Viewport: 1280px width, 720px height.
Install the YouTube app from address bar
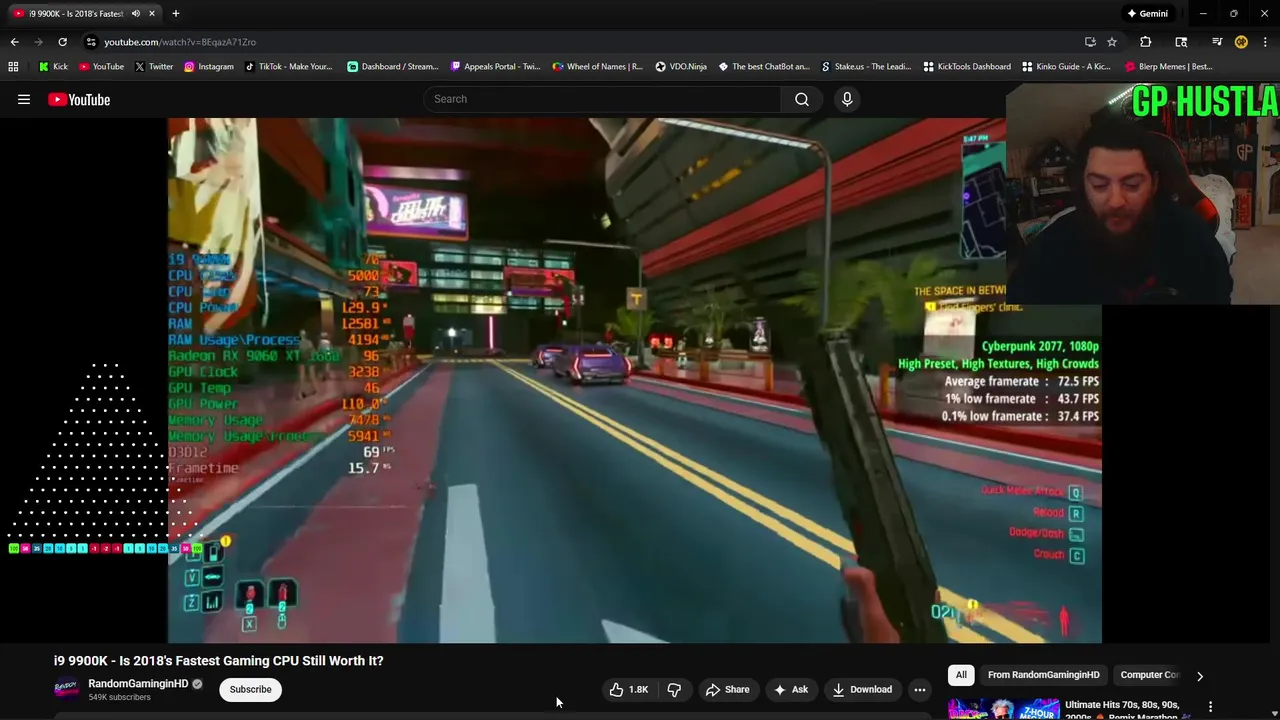1090,42
